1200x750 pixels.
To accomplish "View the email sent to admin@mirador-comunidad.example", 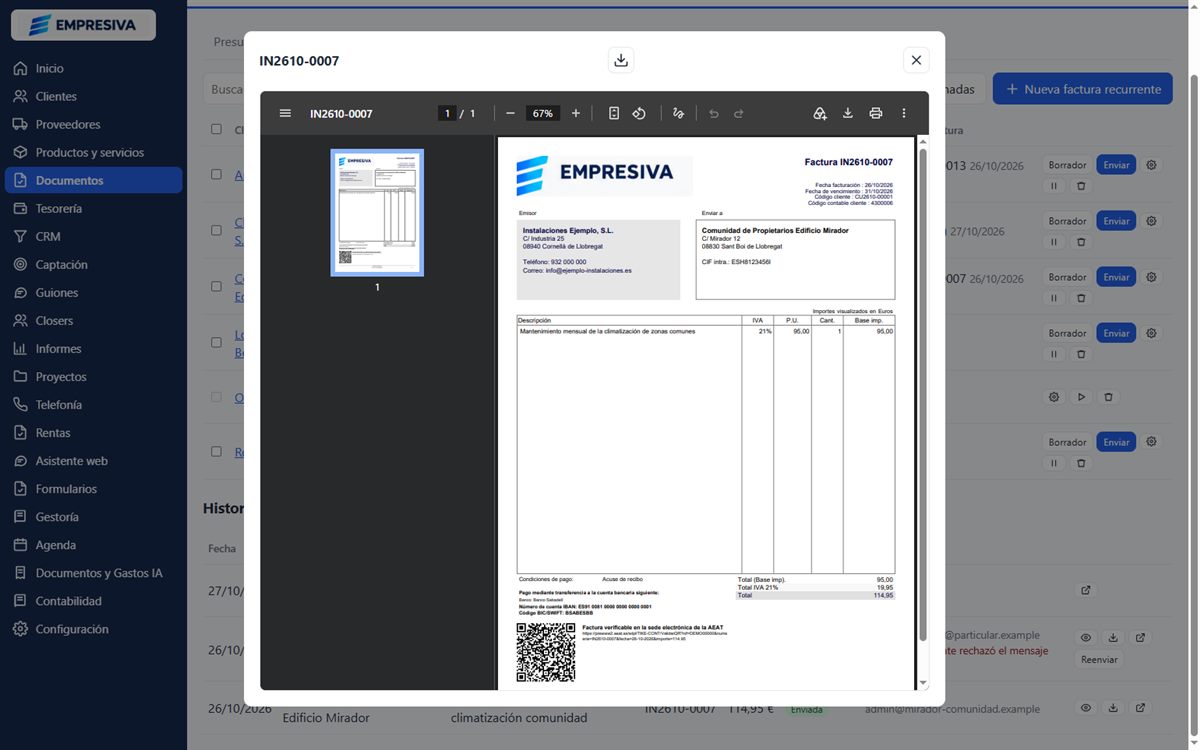I will click(x=1085, y=708).
